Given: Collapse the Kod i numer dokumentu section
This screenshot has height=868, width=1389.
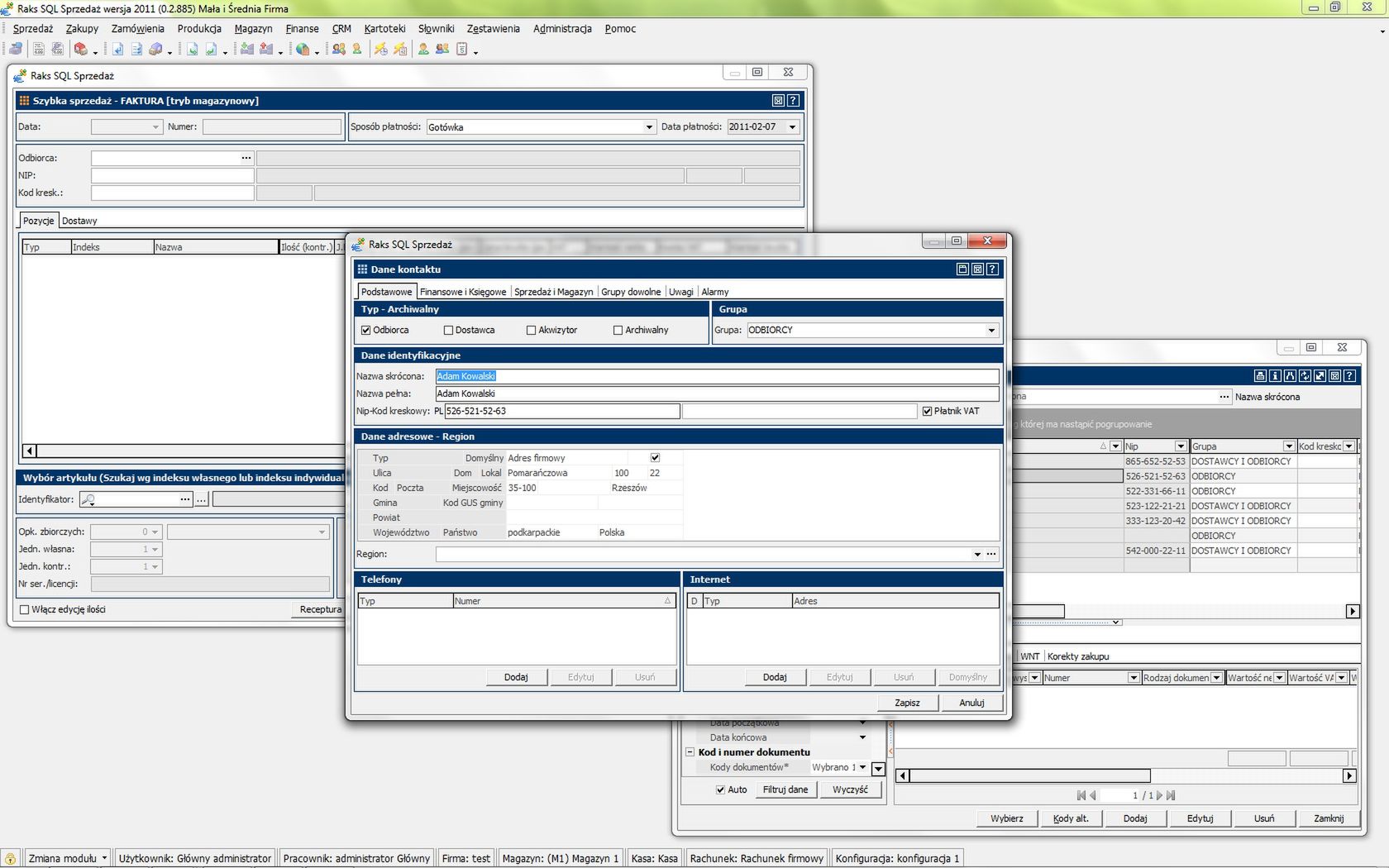Looking at the screenshot, I should (x=690, y=752).
